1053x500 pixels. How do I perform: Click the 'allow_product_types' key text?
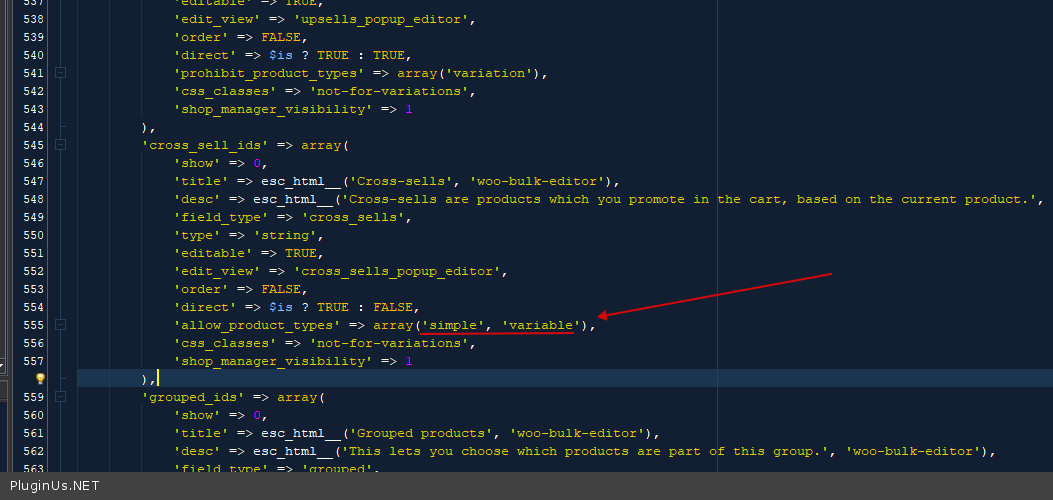(256, 325)
